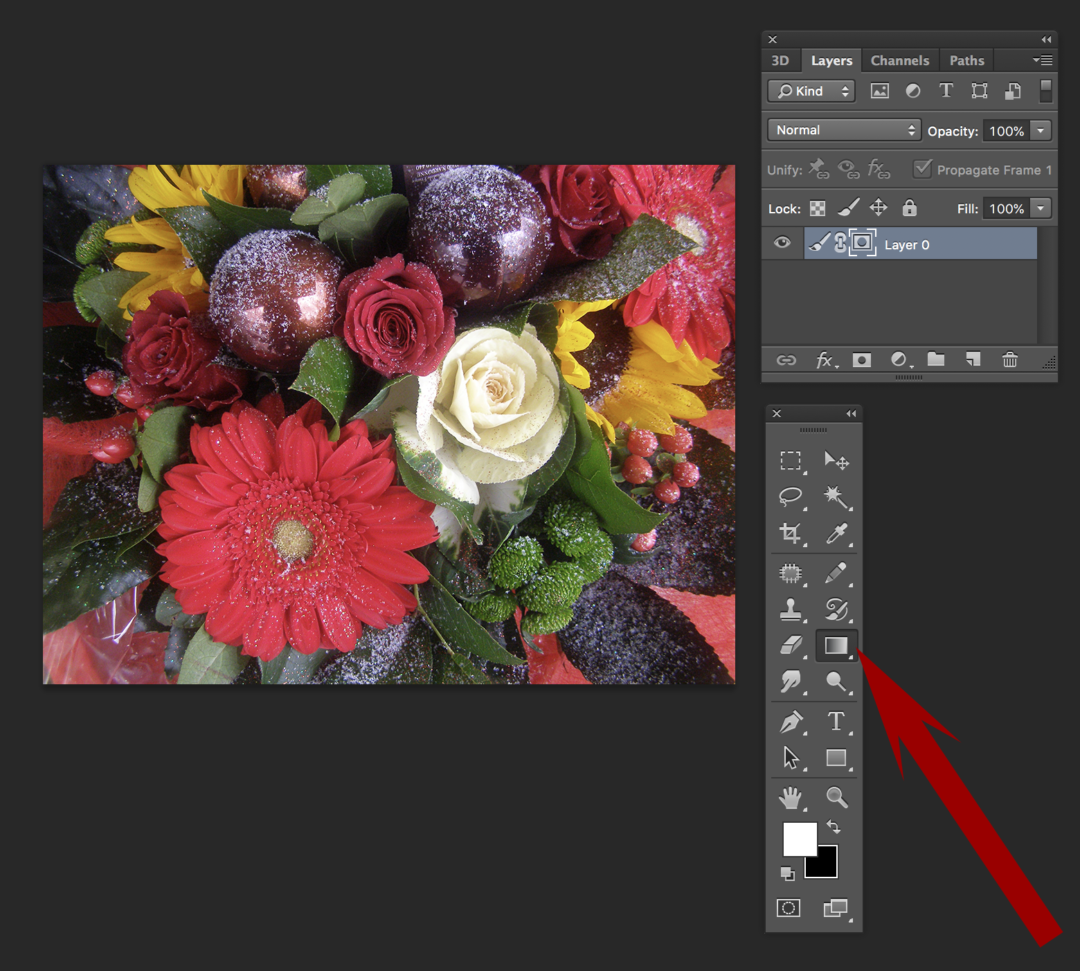Change screen mode in toolbox
Image resolution: width=1080 pixels, height=971 pixels.
835,908
